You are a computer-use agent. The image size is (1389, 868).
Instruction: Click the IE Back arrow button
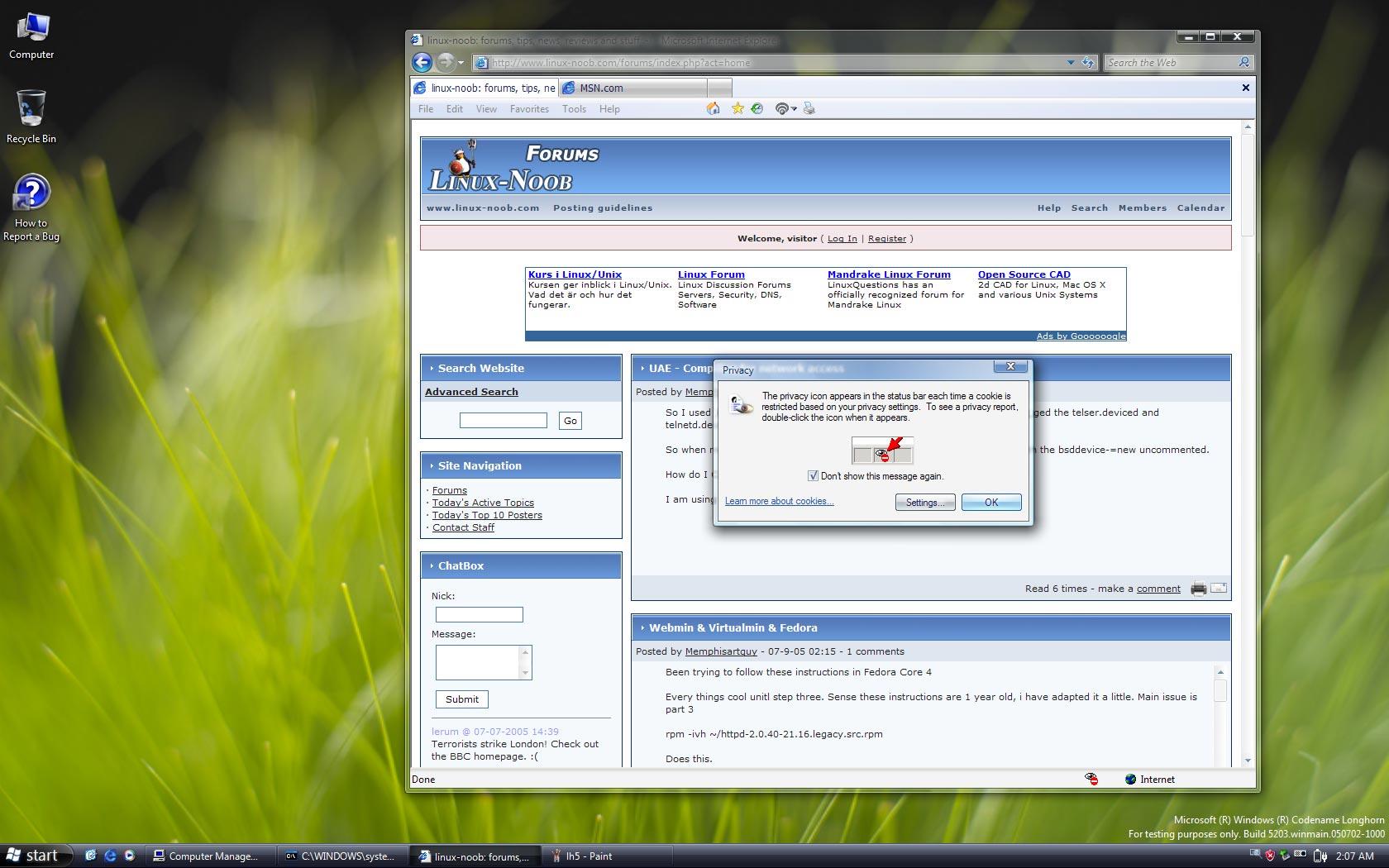click(x=422, y=62)
